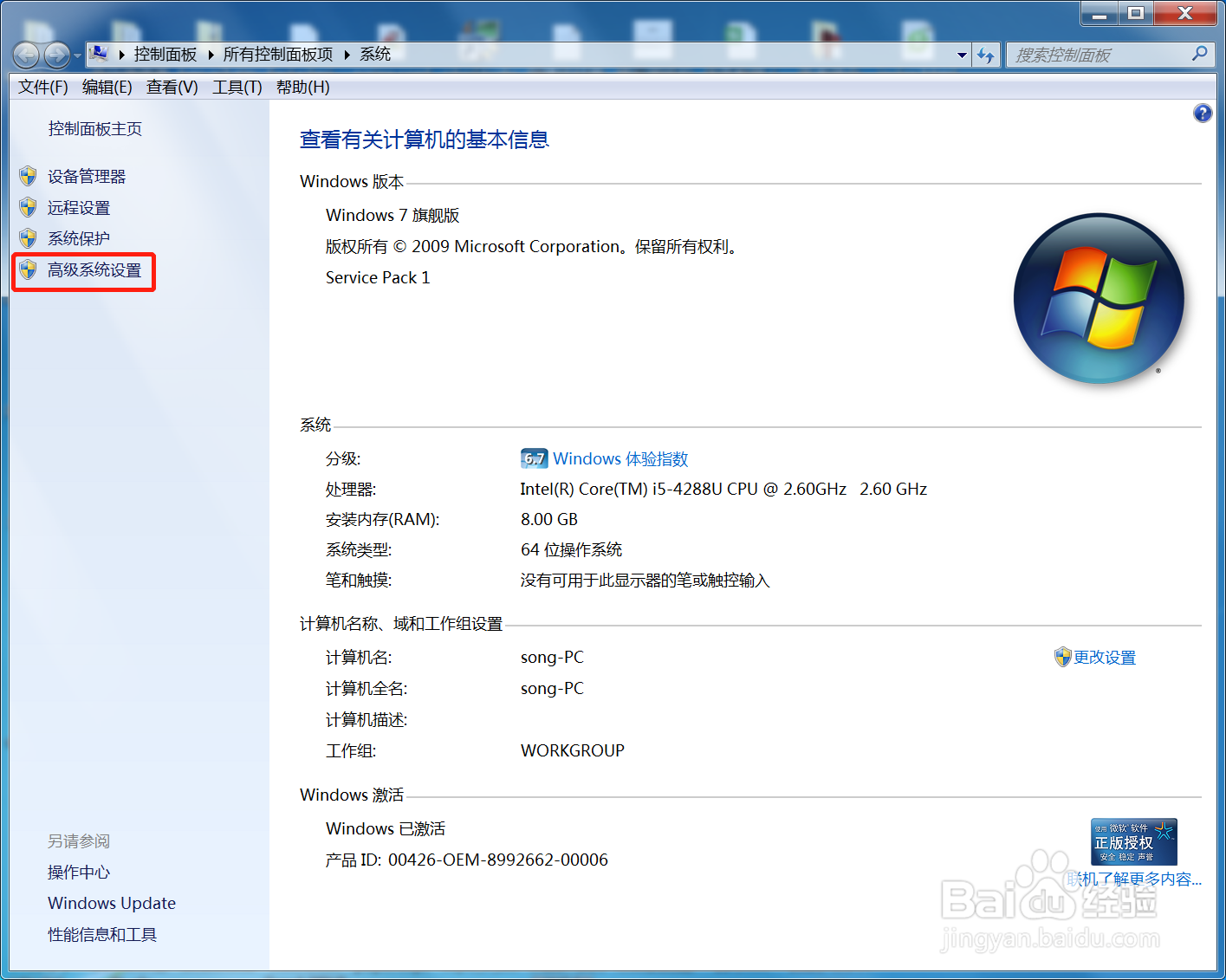
Task: Click the computer icon in the address bar
Action: [99, 54]
